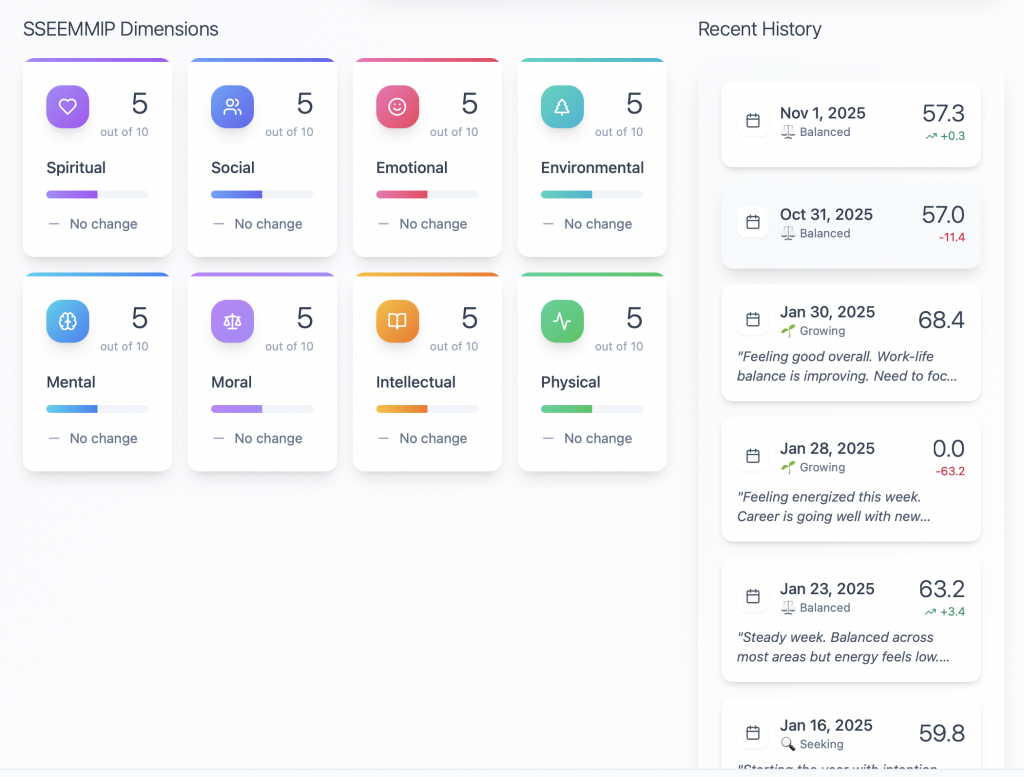
Task: Click the Physical green progress bar
Action: click(592, 409)
